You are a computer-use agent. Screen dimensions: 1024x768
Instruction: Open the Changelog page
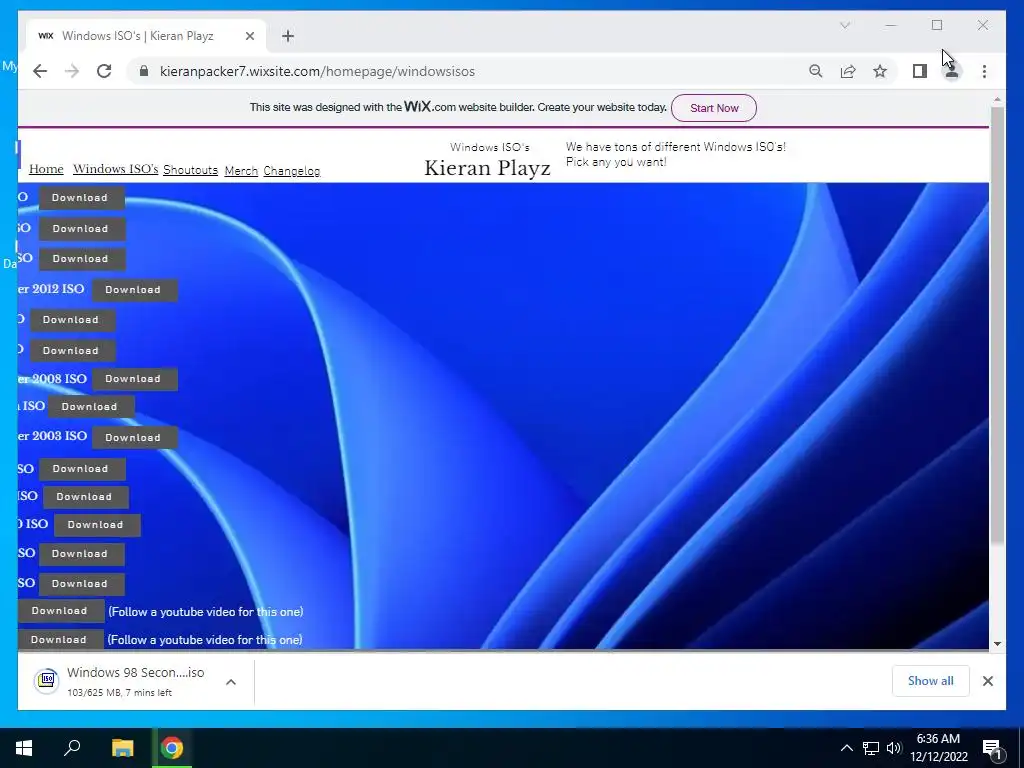[291, 170]
